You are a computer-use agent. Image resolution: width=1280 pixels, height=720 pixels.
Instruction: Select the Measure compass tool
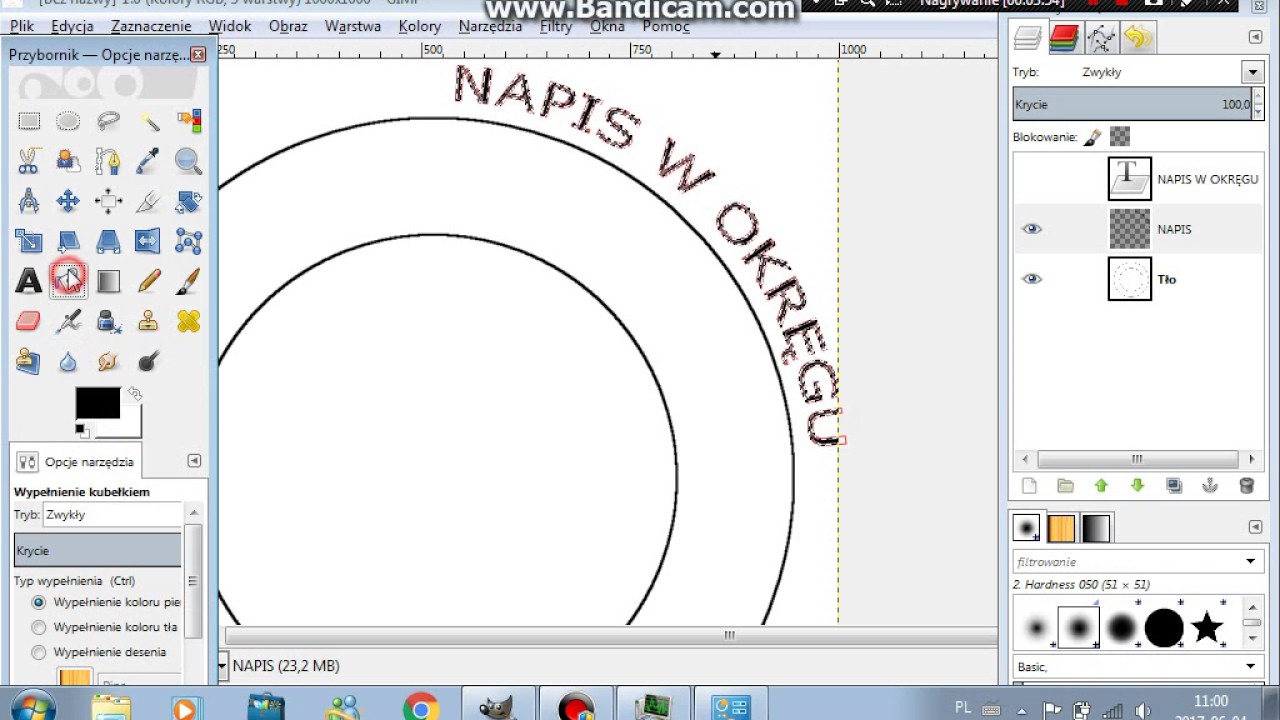pyautogui.click(x=29, y=201)
